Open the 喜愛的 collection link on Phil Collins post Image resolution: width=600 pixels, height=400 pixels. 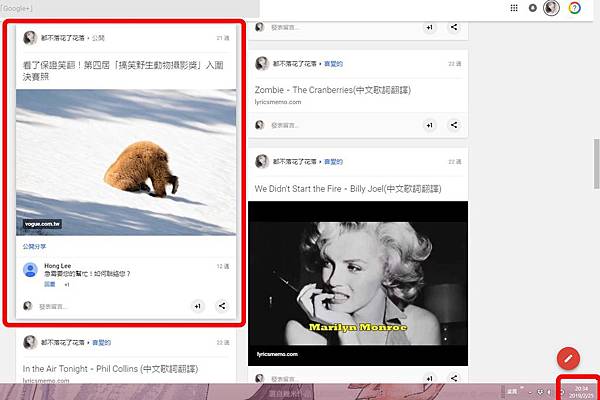tap(101, 343)
